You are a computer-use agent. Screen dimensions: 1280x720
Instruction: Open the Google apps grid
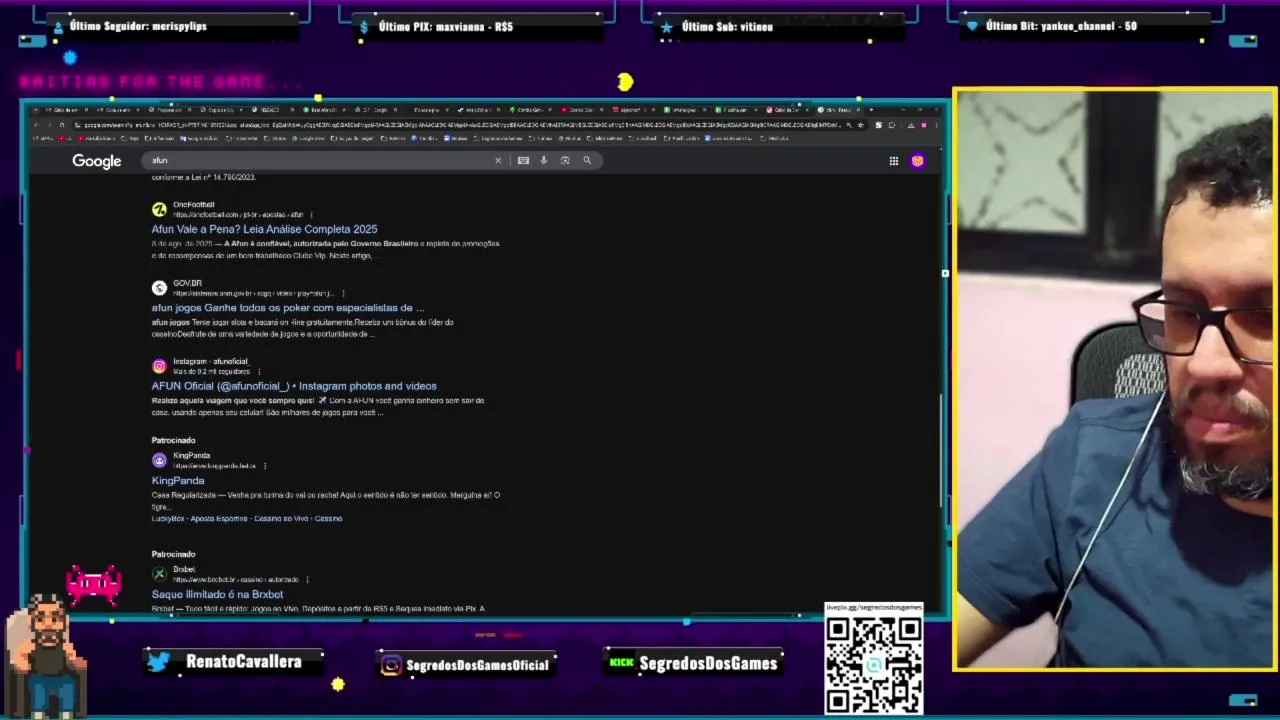(894, 161)
